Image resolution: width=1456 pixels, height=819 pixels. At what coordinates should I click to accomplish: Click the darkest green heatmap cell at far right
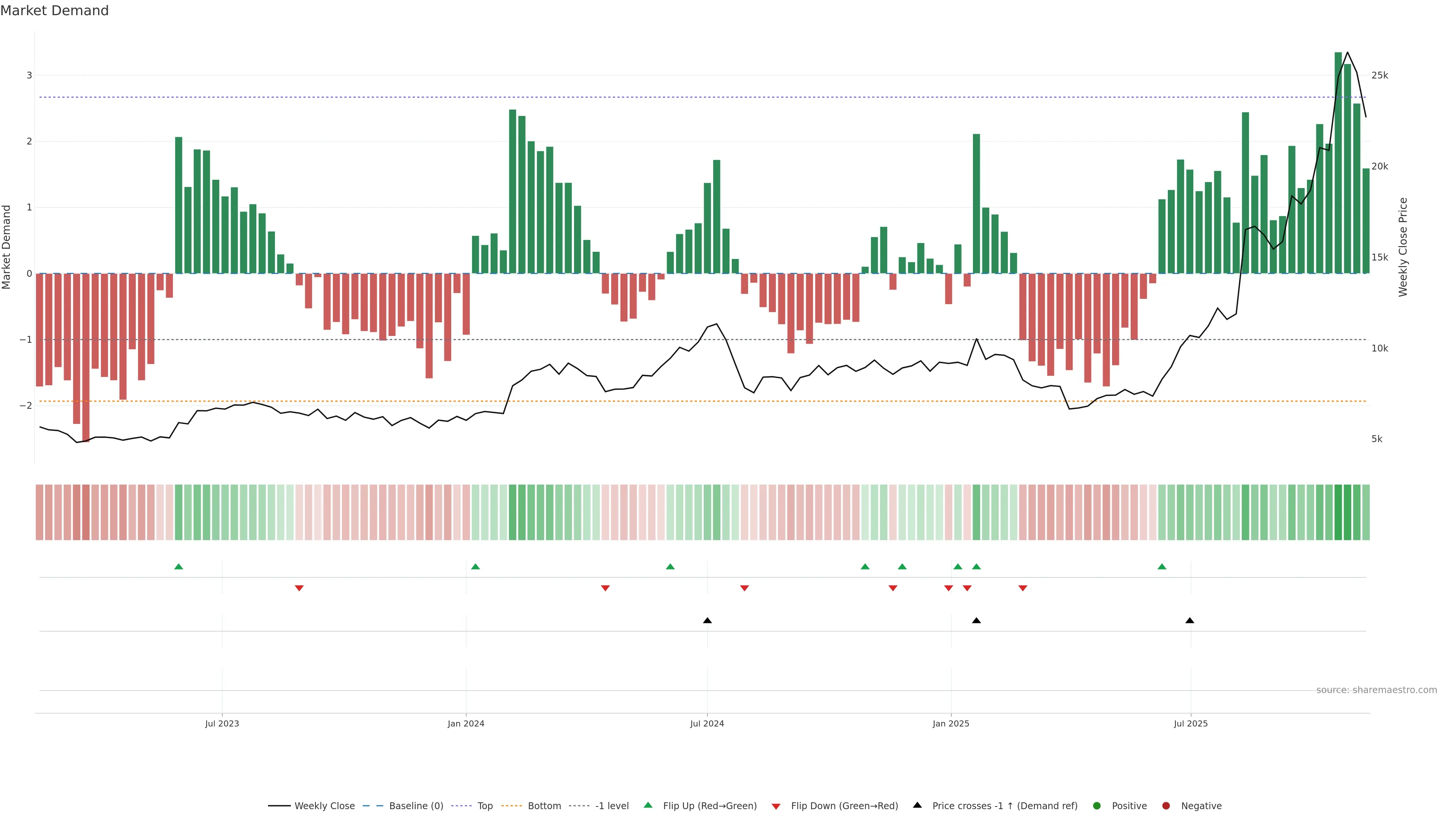1338,512
